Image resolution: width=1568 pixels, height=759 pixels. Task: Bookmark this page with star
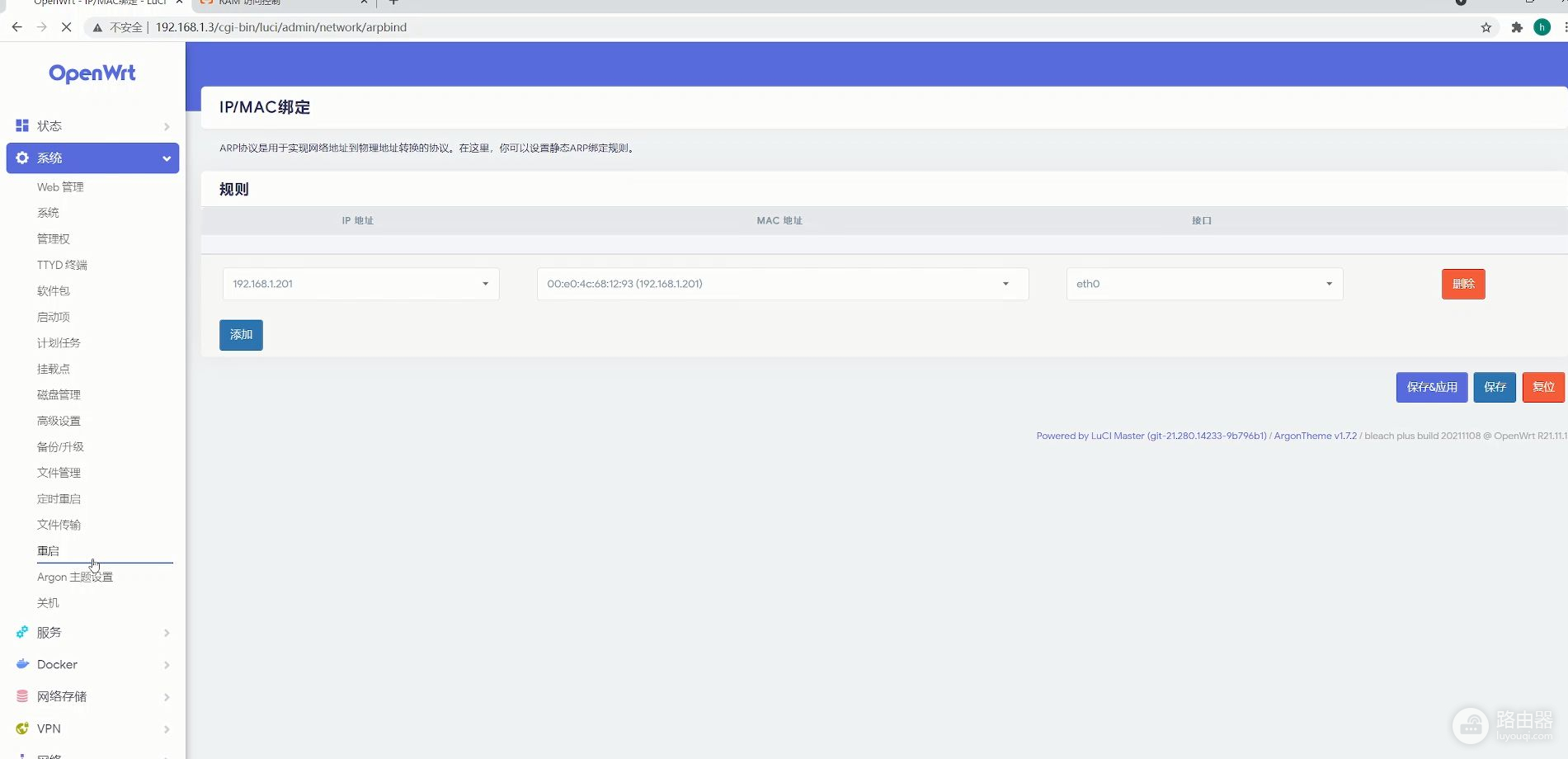click(1486, 27)
